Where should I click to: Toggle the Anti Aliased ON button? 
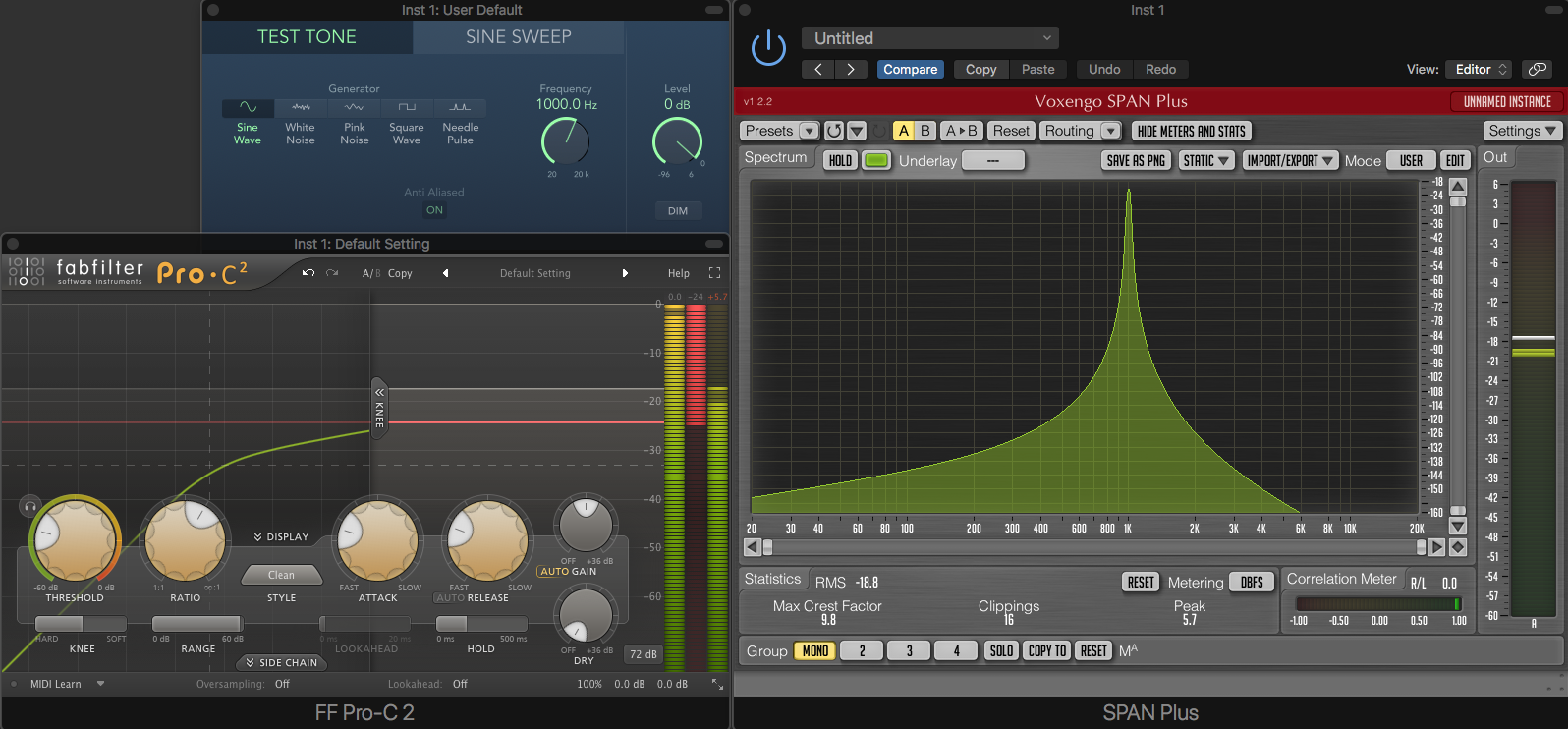(x=434, y=210)
